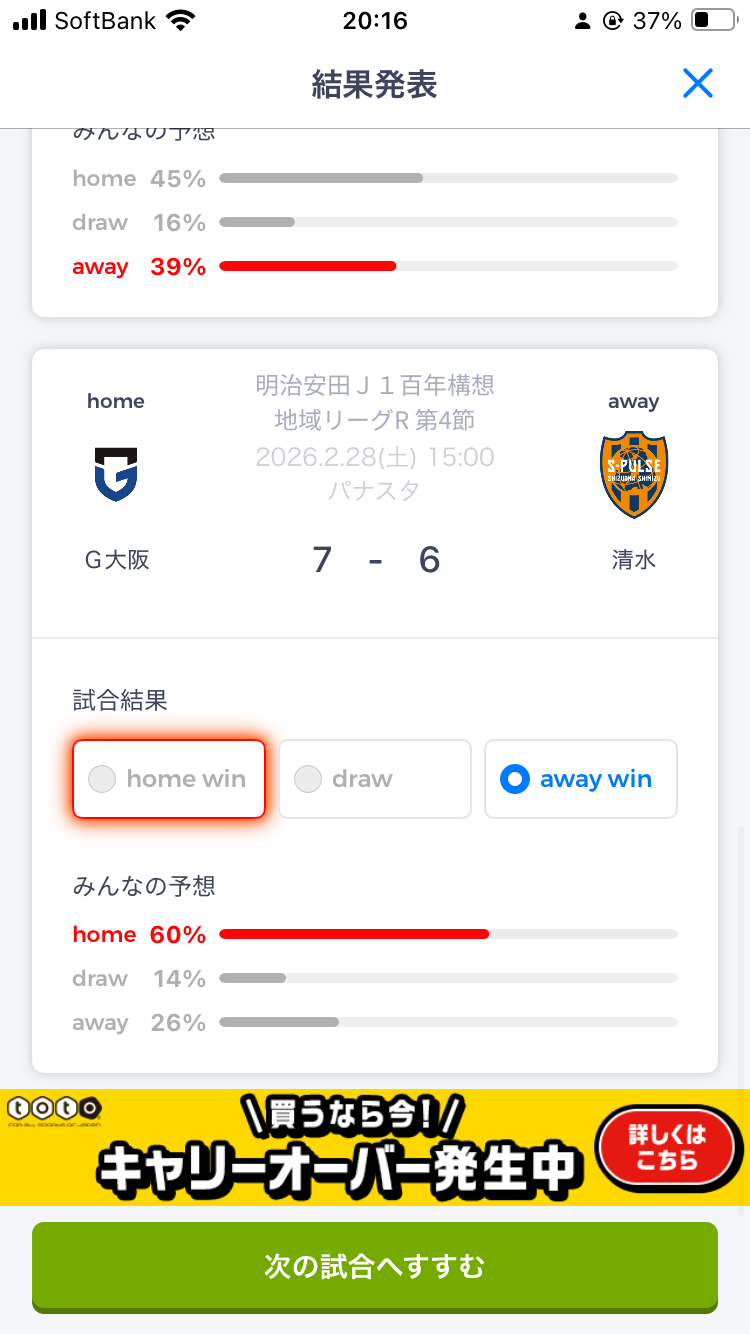
Task: Tap the 清水 S-Pulse team crest
Action: [634, 474]
